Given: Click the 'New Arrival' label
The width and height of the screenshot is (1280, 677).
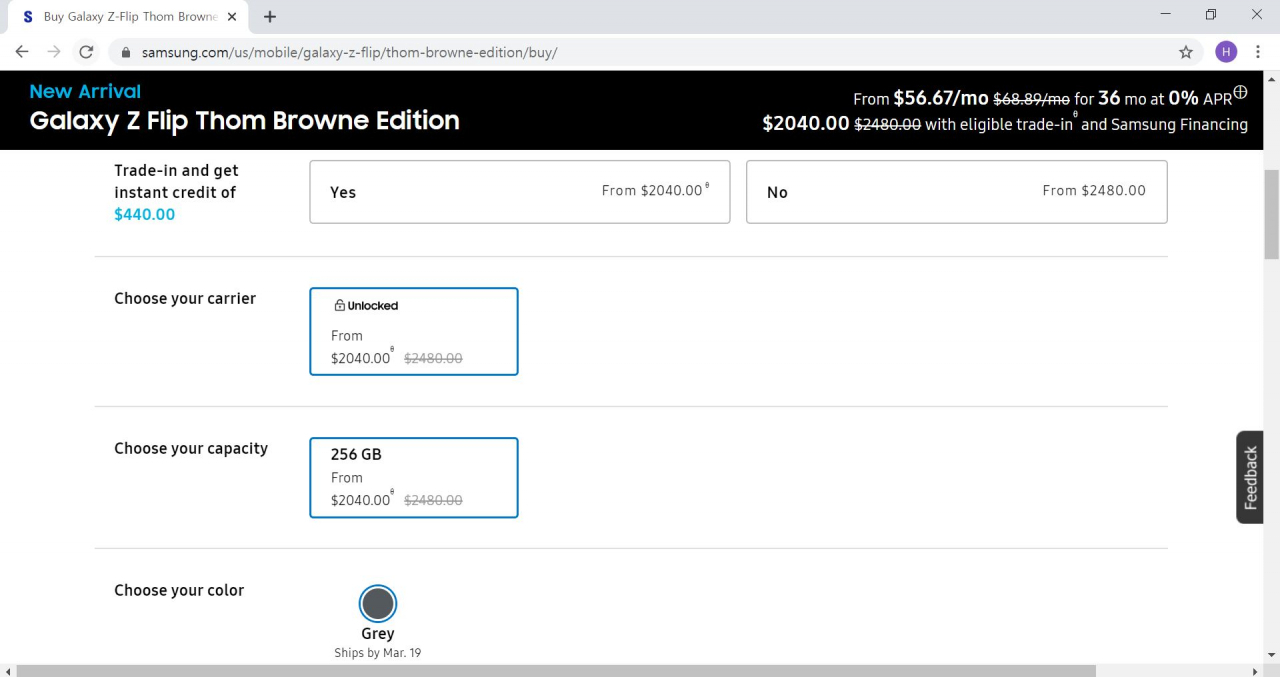Looking at the screenshot, I should pos(85,91).
